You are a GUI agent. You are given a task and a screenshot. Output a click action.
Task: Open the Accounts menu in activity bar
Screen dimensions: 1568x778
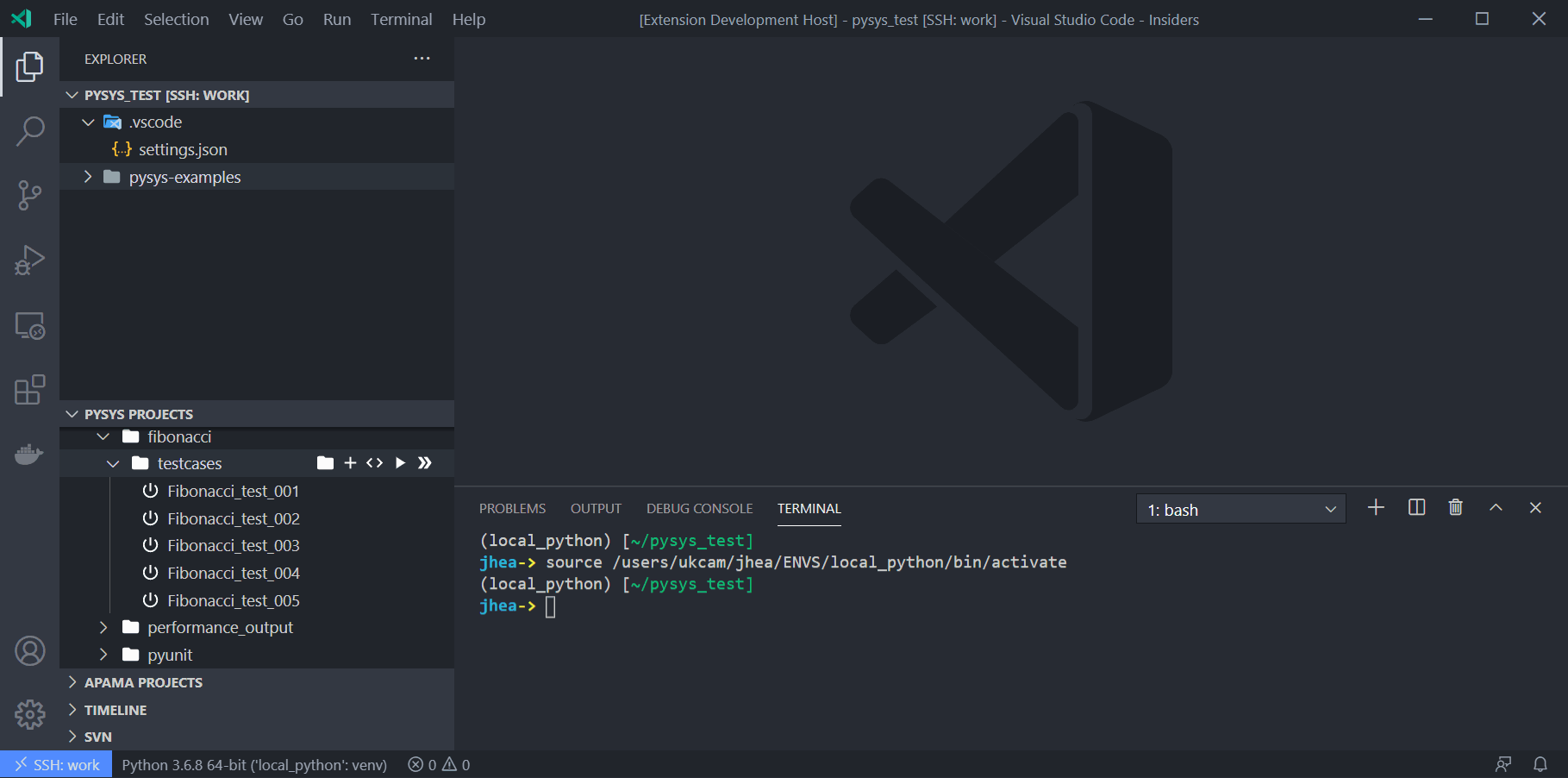pyautogui.click(x=29, y=651)
